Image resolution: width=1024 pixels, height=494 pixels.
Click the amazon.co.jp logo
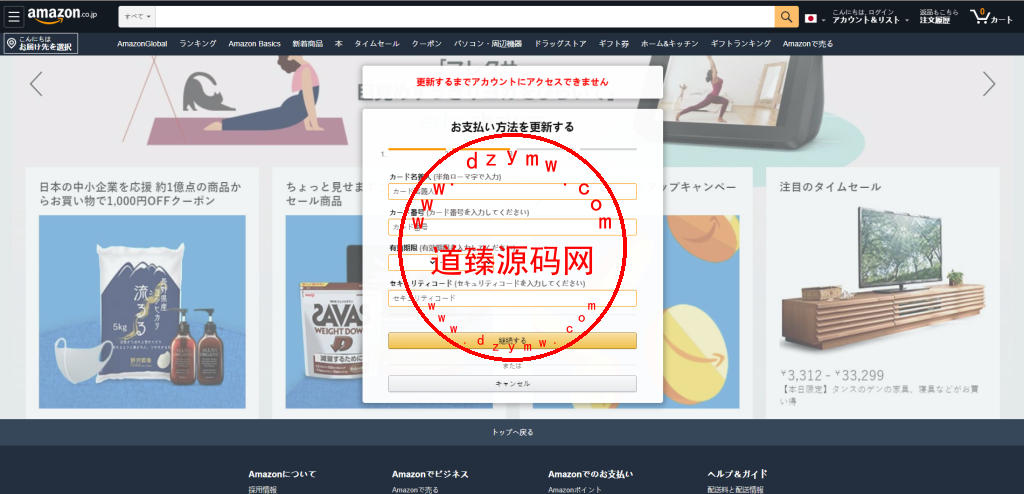[63, 14]
